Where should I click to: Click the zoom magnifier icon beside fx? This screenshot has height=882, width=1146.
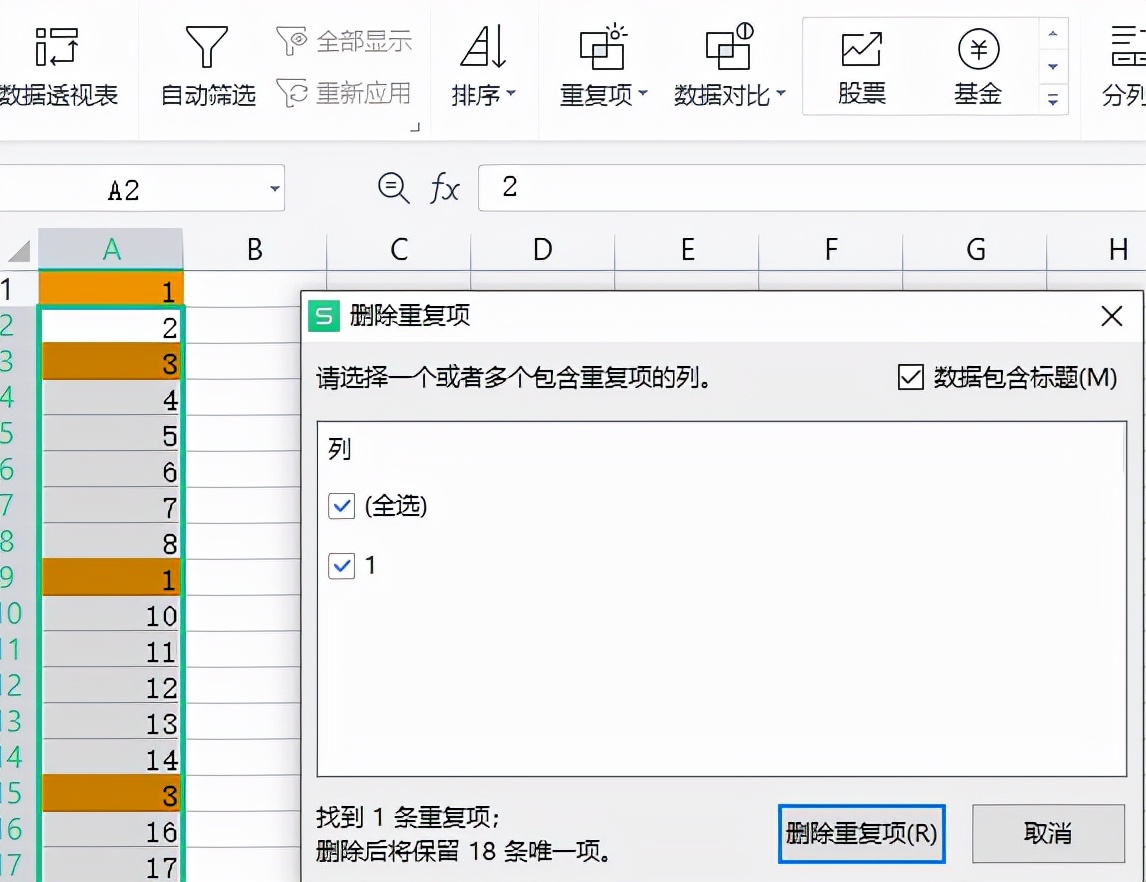(x=393, y=188)
